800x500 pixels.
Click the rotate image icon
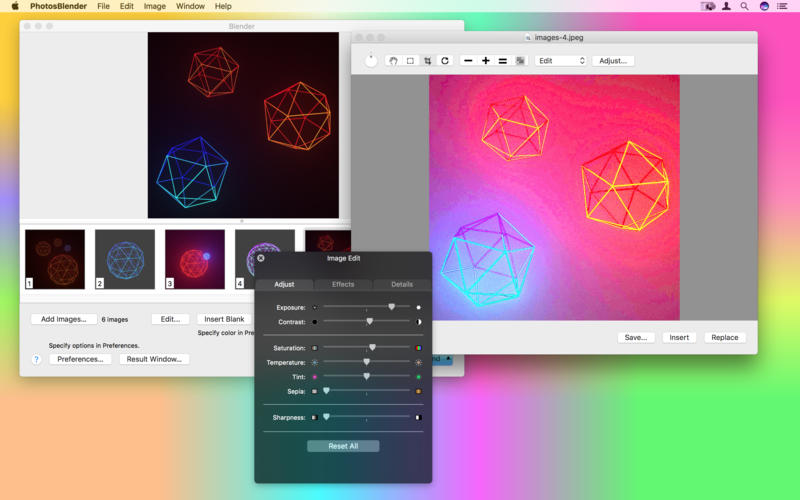tap(445, 61)
